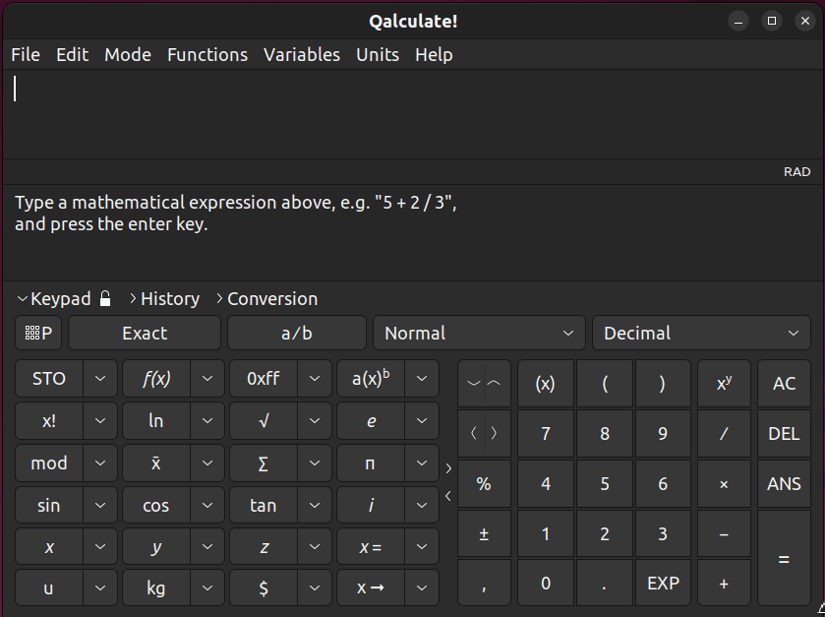This screenshot has width=825, height=617.
Task: Open the dropdown arrow next to f(x)
Action: [x=207, y=379]
